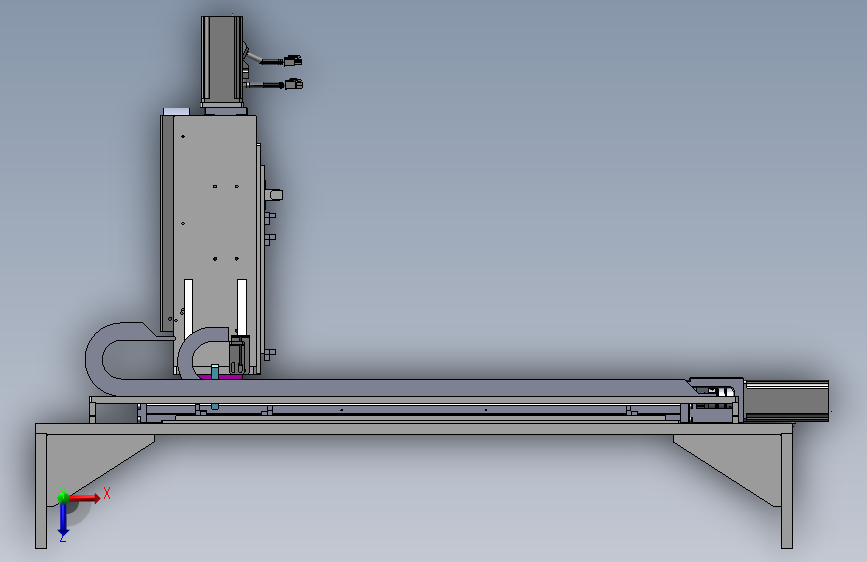Select the right white slot in the column plate
Image resolution: width=867 pixels, height=562 pixels.
coord(242,307)
